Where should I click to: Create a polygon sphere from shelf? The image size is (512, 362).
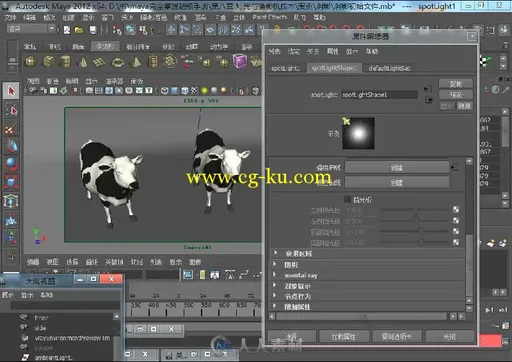click(x=31, y=62)
